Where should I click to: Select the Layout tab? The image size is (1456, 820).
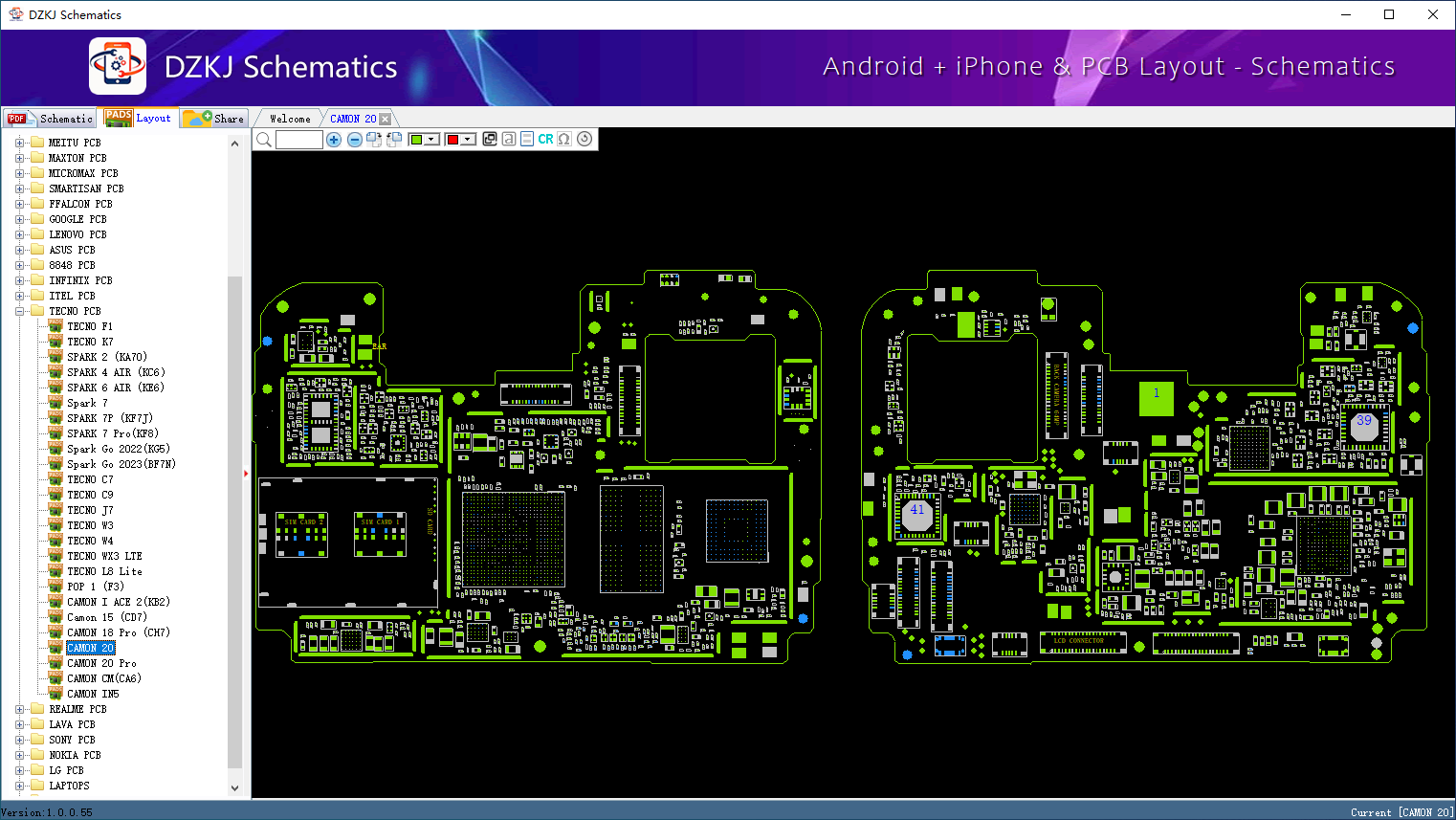click(x=139, y=118)
